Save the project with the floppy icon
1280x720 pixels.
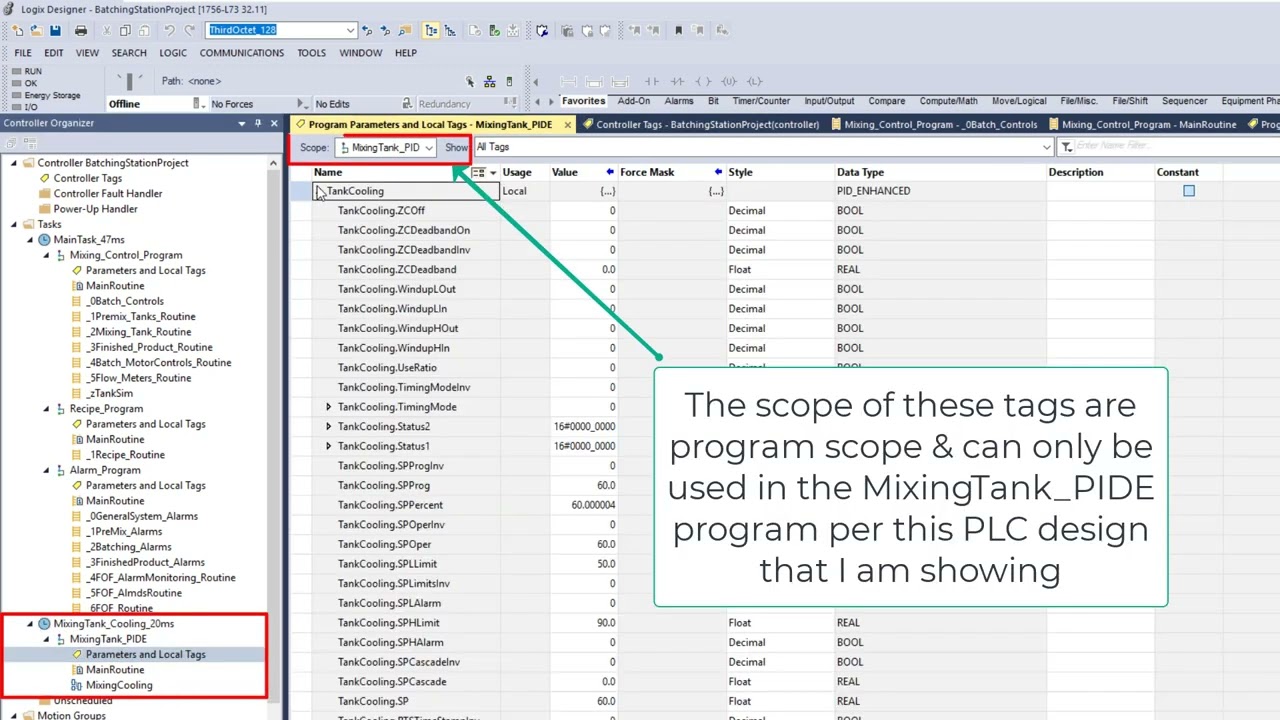(55, 30)
